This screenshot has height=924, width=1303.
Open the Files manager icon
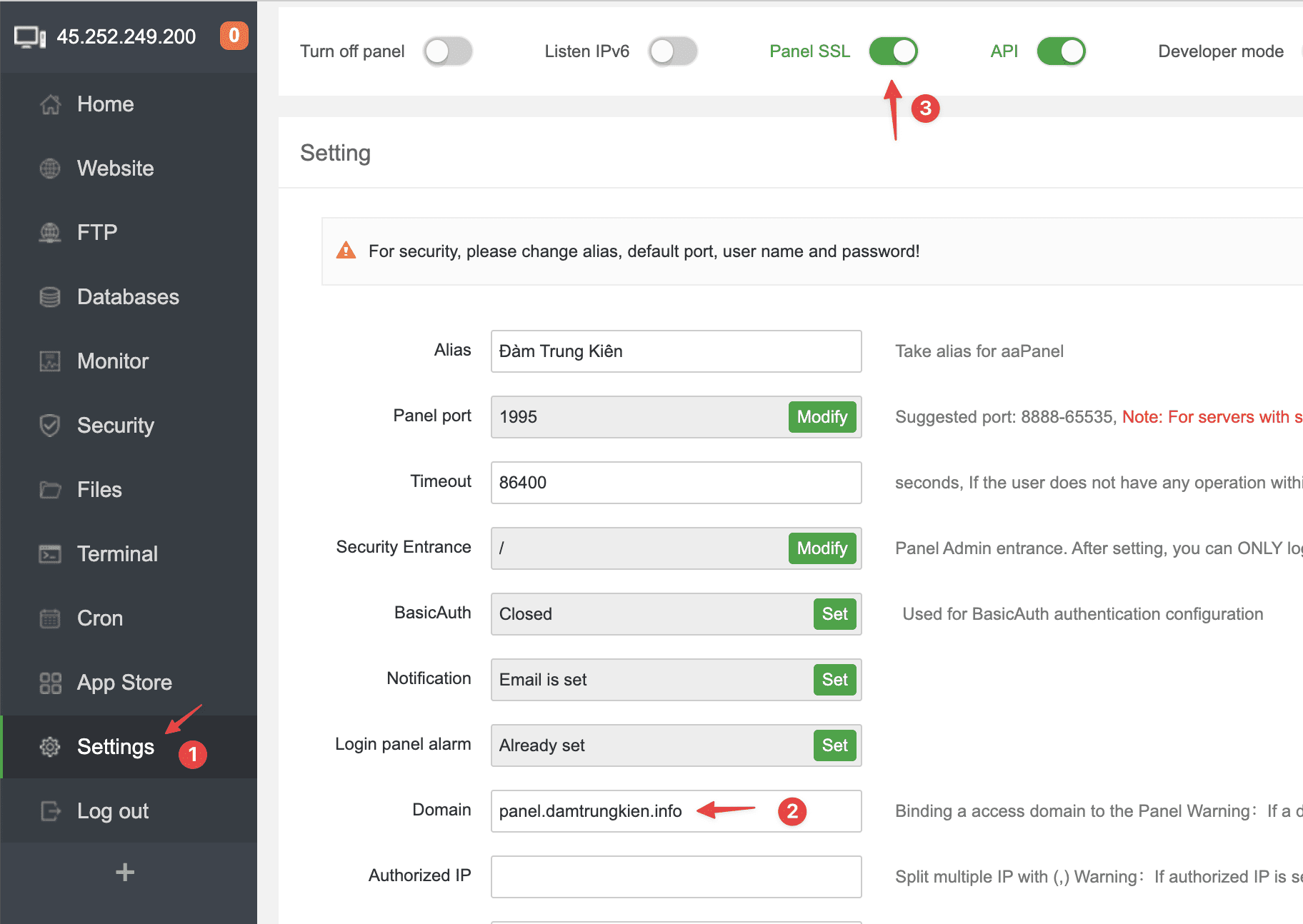coord(50,489)
